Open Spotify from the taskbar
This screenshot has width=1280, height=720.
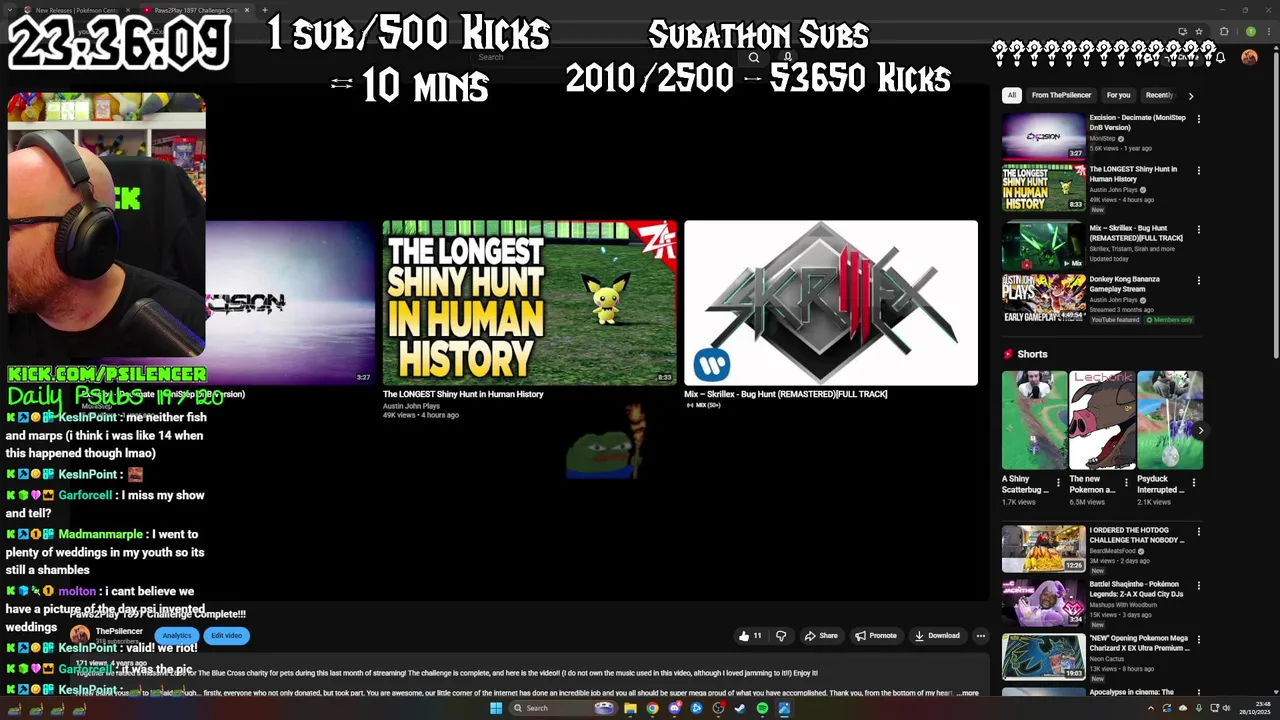762,708
